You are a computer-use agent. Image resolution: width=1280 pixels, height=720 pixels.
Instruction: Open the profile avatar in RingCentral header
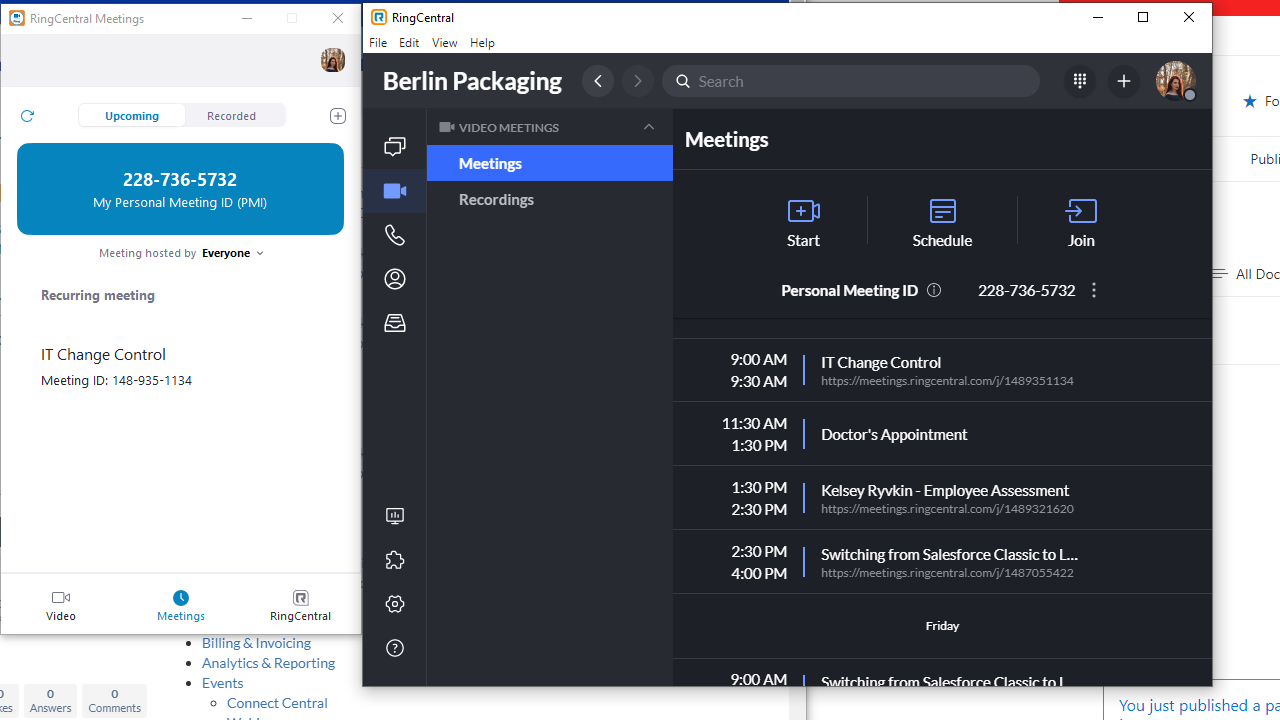point(1175,81)
